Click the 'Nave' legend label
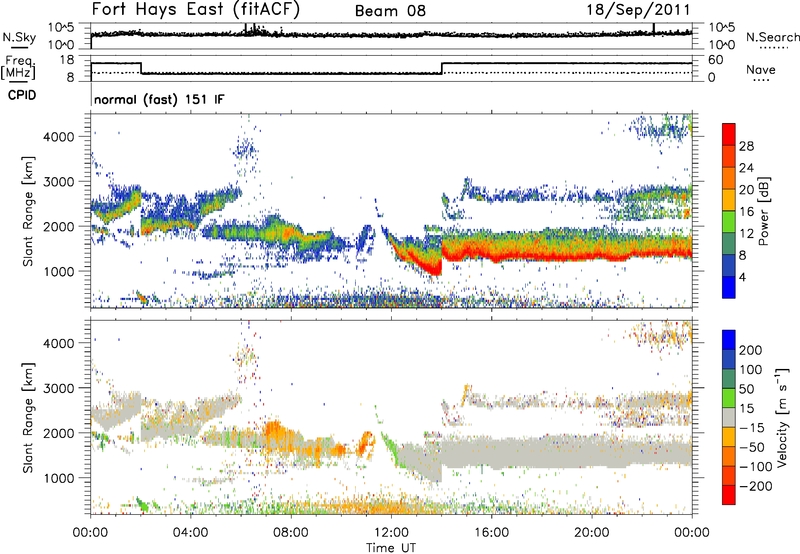The width and height of the screenshot is (800, 554). point(761,69)
